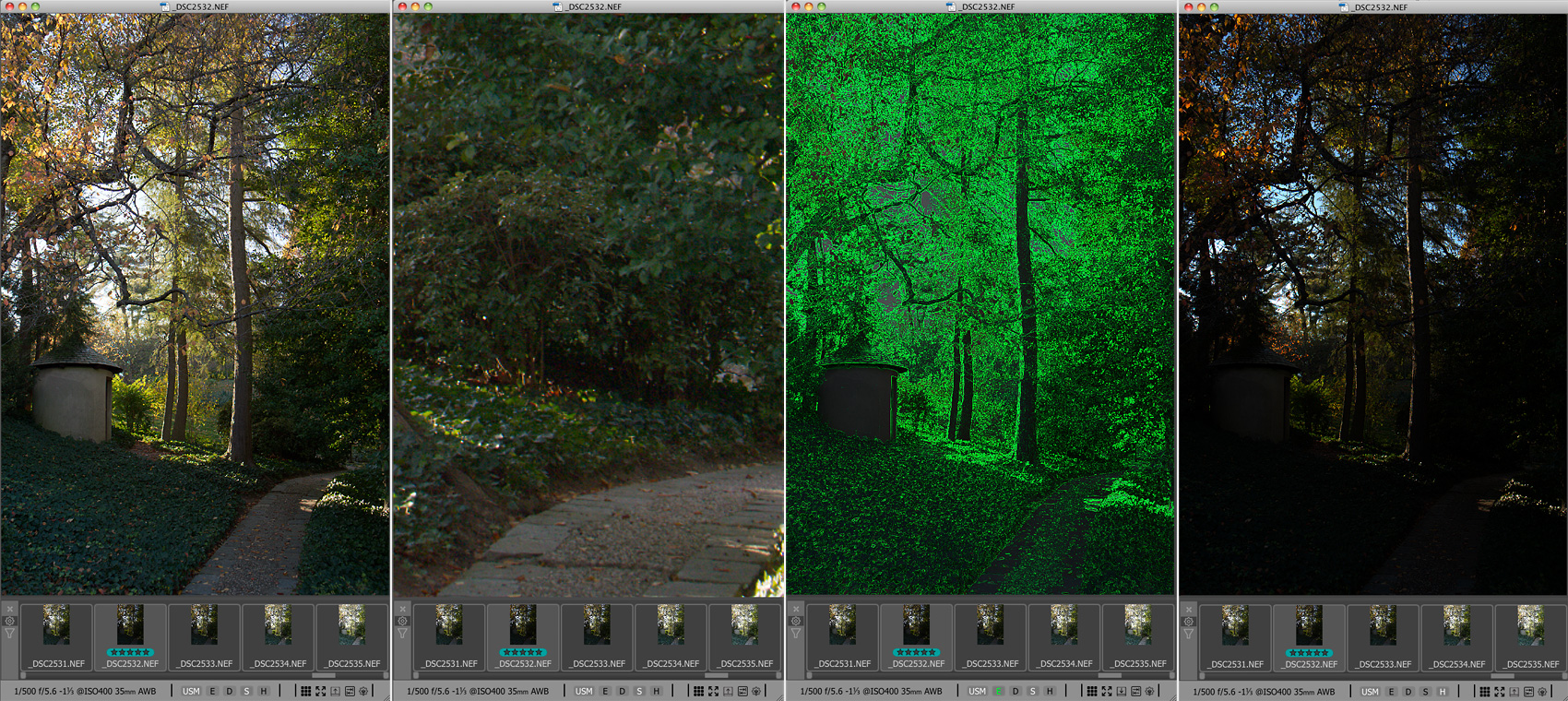Click five-star rating badge in green overlay window
1568x701 pixels.
tap(916, 652)
